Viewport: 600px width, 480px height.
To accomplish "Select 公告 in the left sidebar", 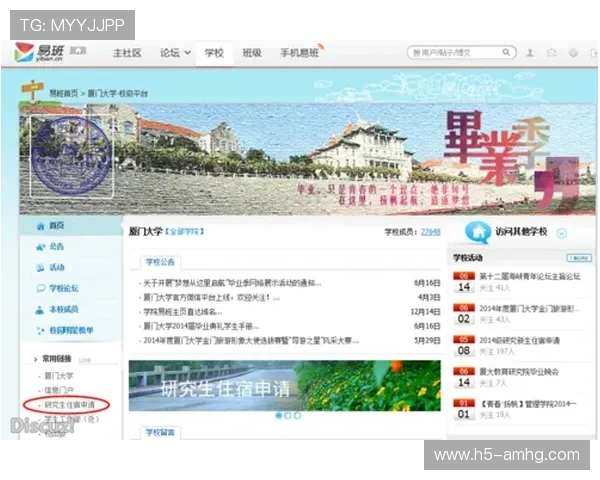I will [x=57, y=247].
